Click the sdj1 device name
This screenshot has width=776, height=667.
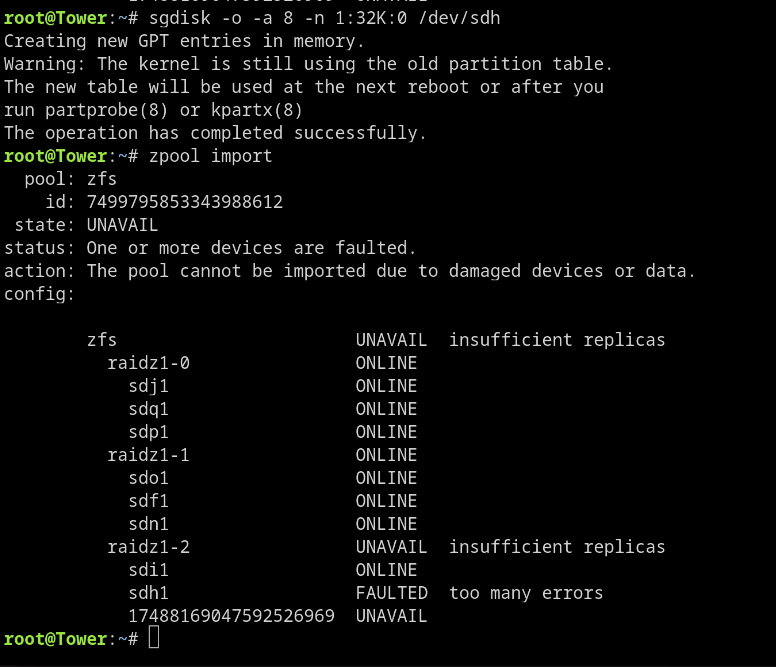[148, 386]
